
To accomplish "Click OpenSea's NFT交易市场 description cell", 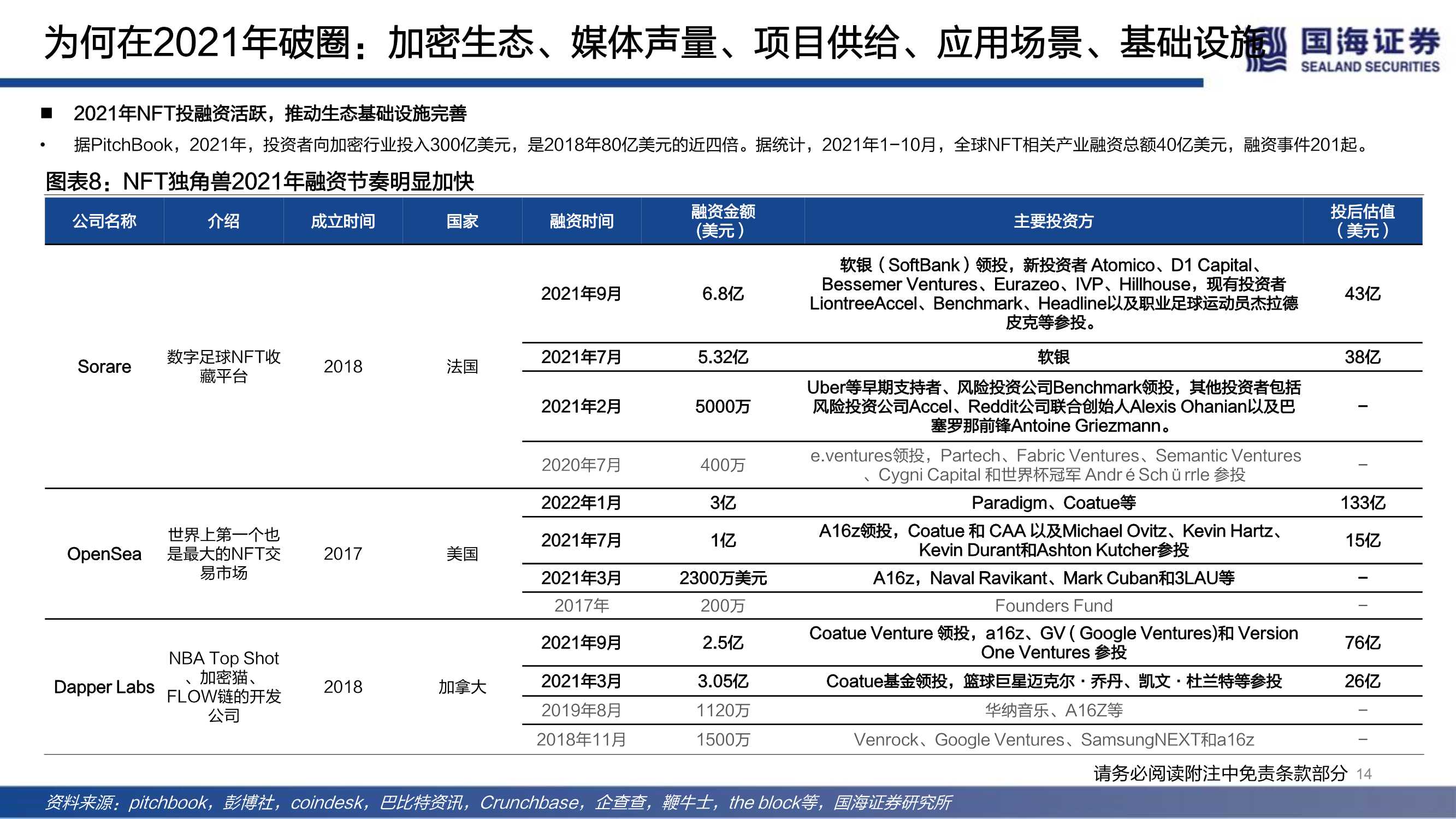I will click(x=223, y=554).
